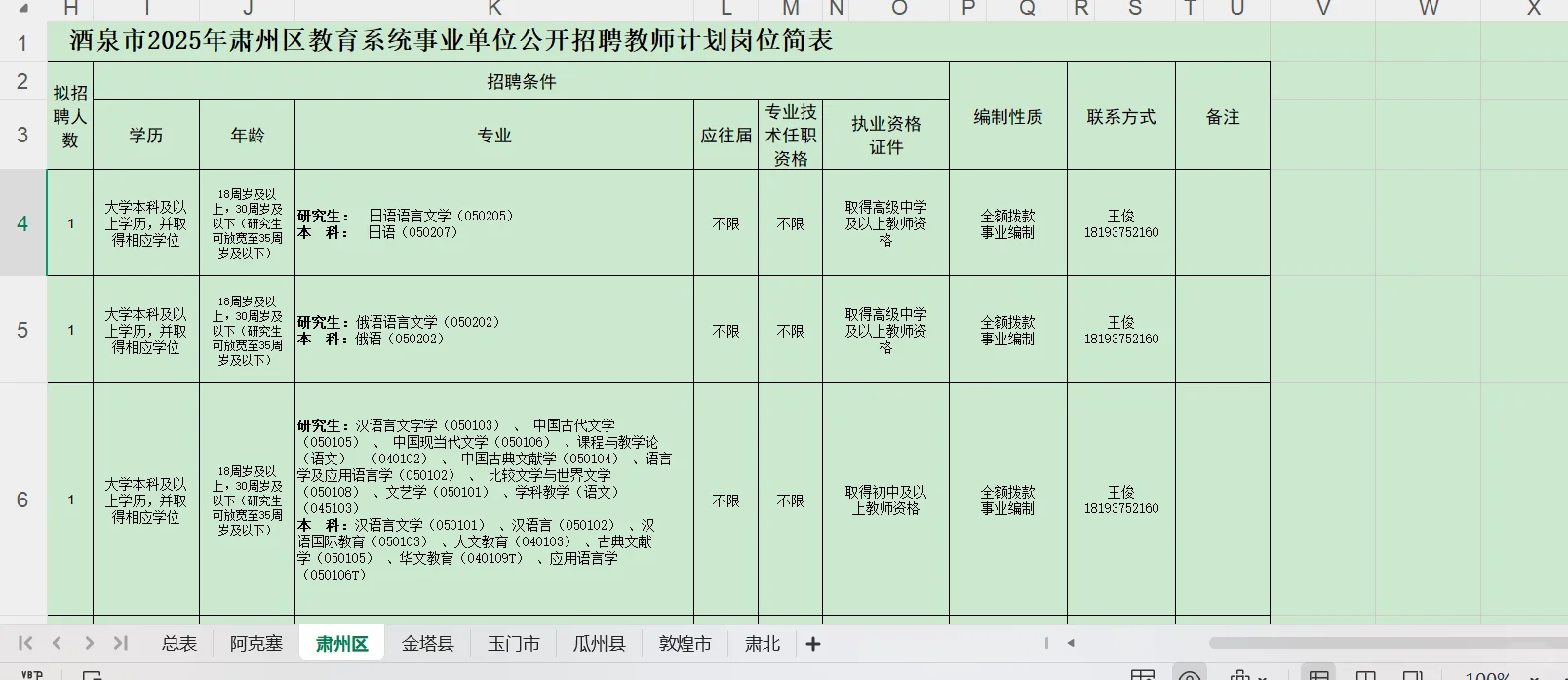Screen dimensions: 1568x680
Task: Click the 俄语语言文学 major cell in row 5
Action: pos(494,330)
